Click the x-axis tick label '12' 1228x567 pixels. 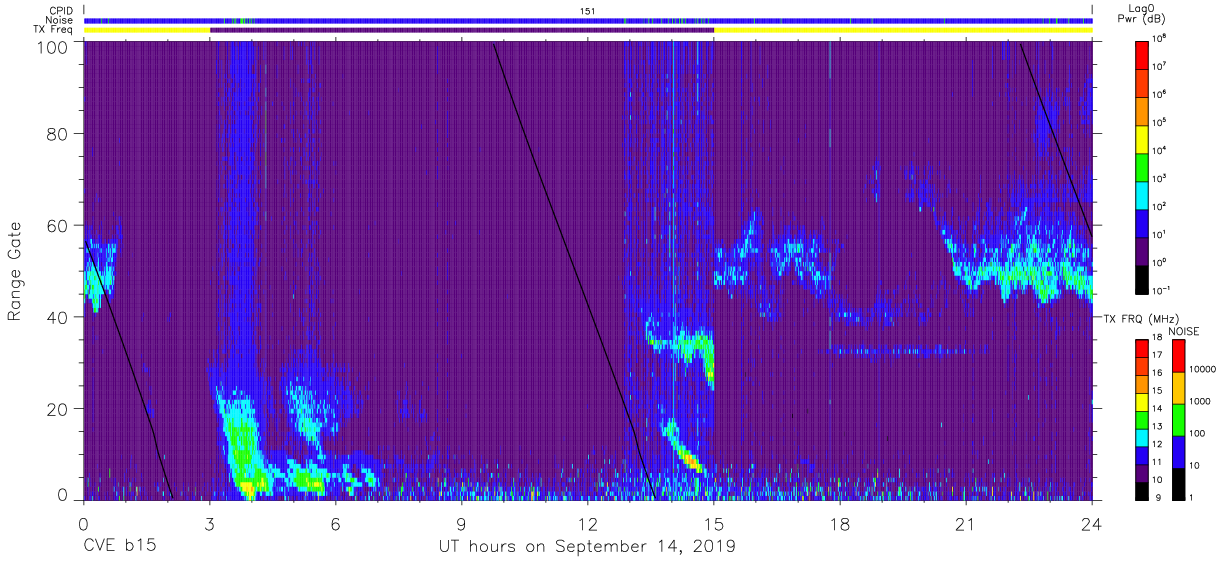tap(587, 523)
